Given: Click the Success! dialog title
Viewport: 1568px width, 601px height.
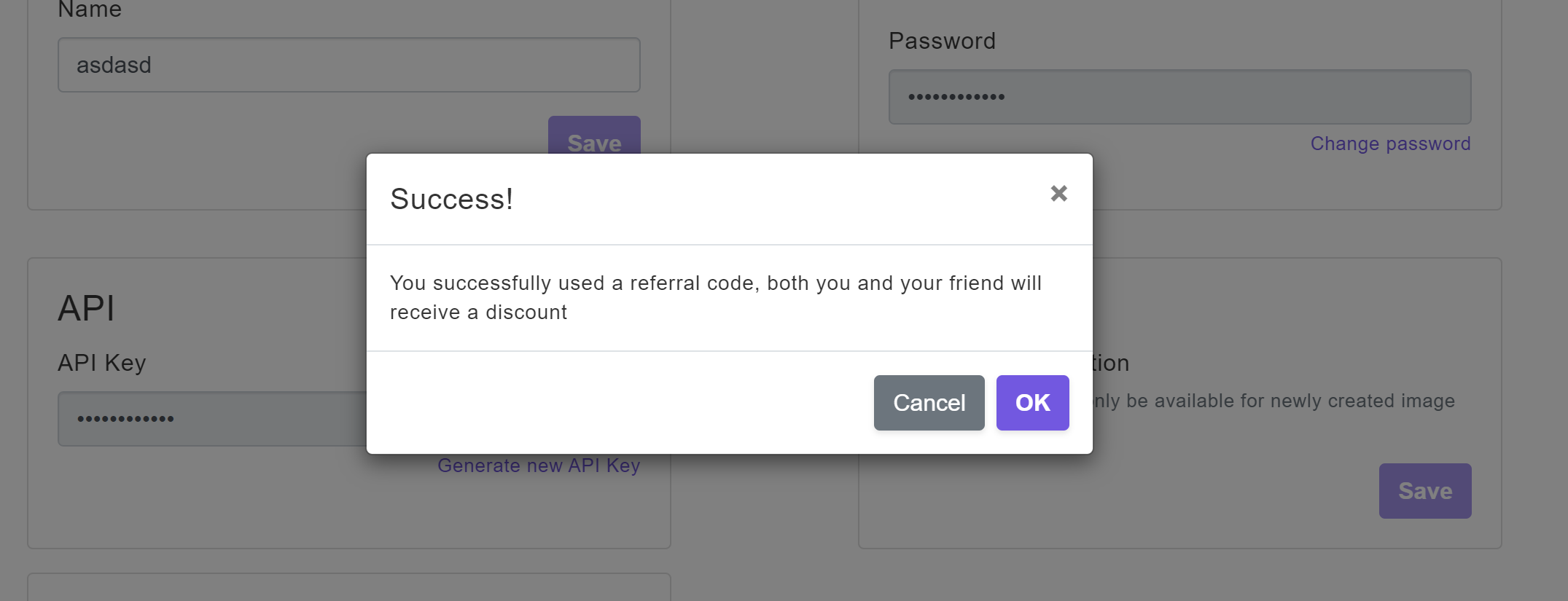Looking at the screenshot, I should click(x=451, y=199).
